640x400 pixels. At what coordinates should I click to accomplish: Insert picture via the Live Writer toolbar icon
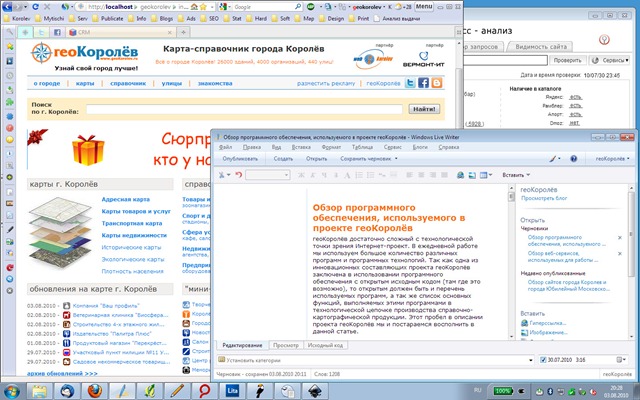472,175
